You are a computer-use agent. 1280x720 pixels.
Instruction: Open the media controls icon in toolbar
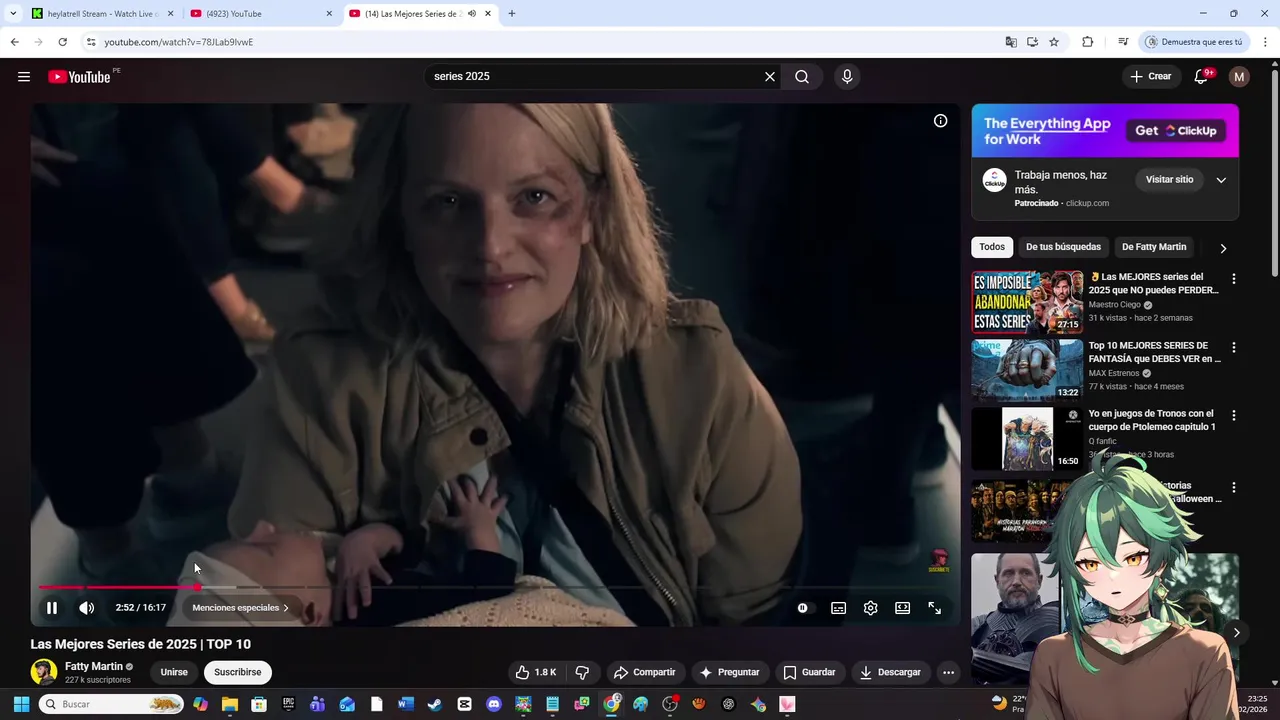pyautogui.click(x=1123, y=42)
